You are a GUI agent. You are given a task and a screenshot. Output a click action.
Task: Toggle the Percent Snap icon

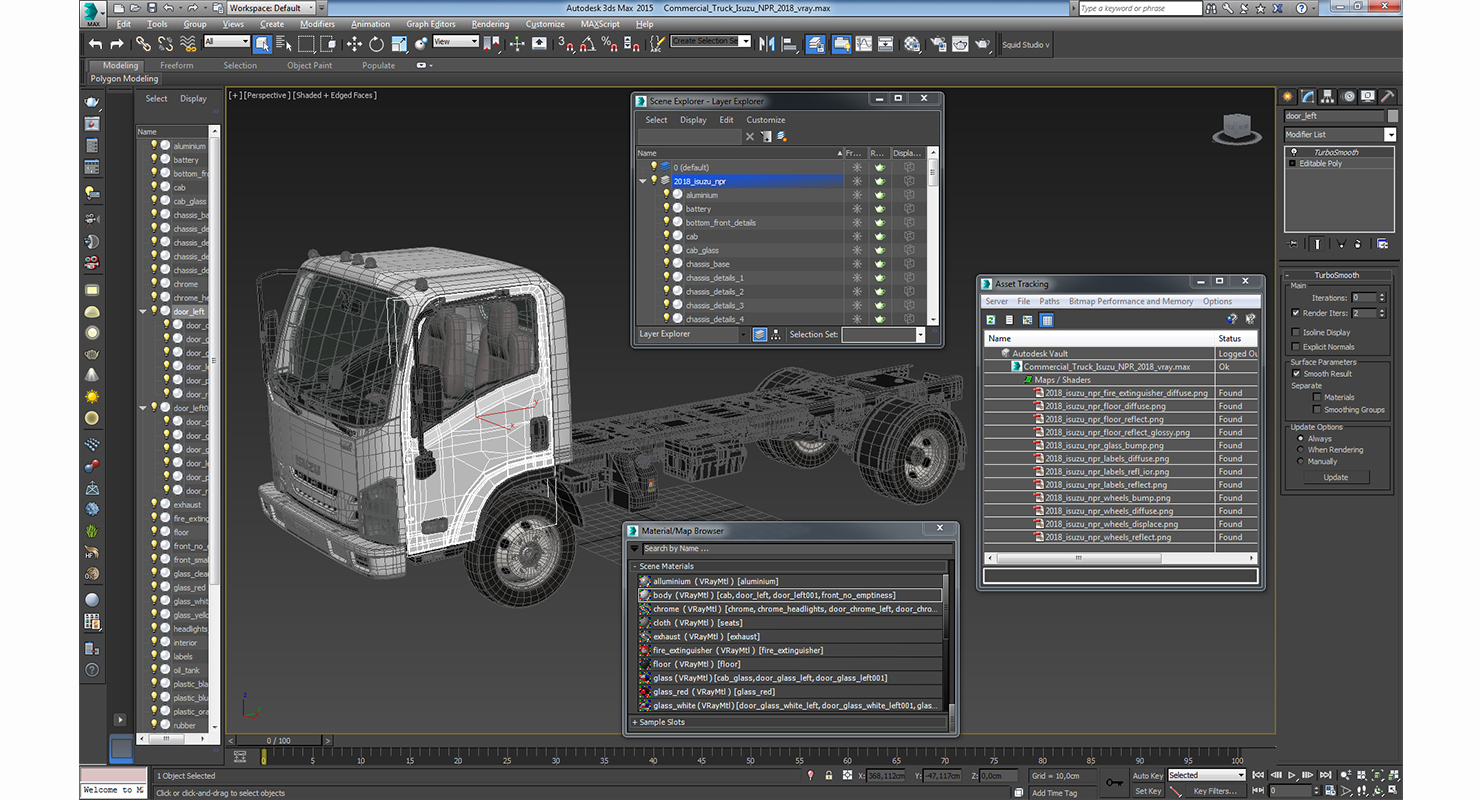610,44
